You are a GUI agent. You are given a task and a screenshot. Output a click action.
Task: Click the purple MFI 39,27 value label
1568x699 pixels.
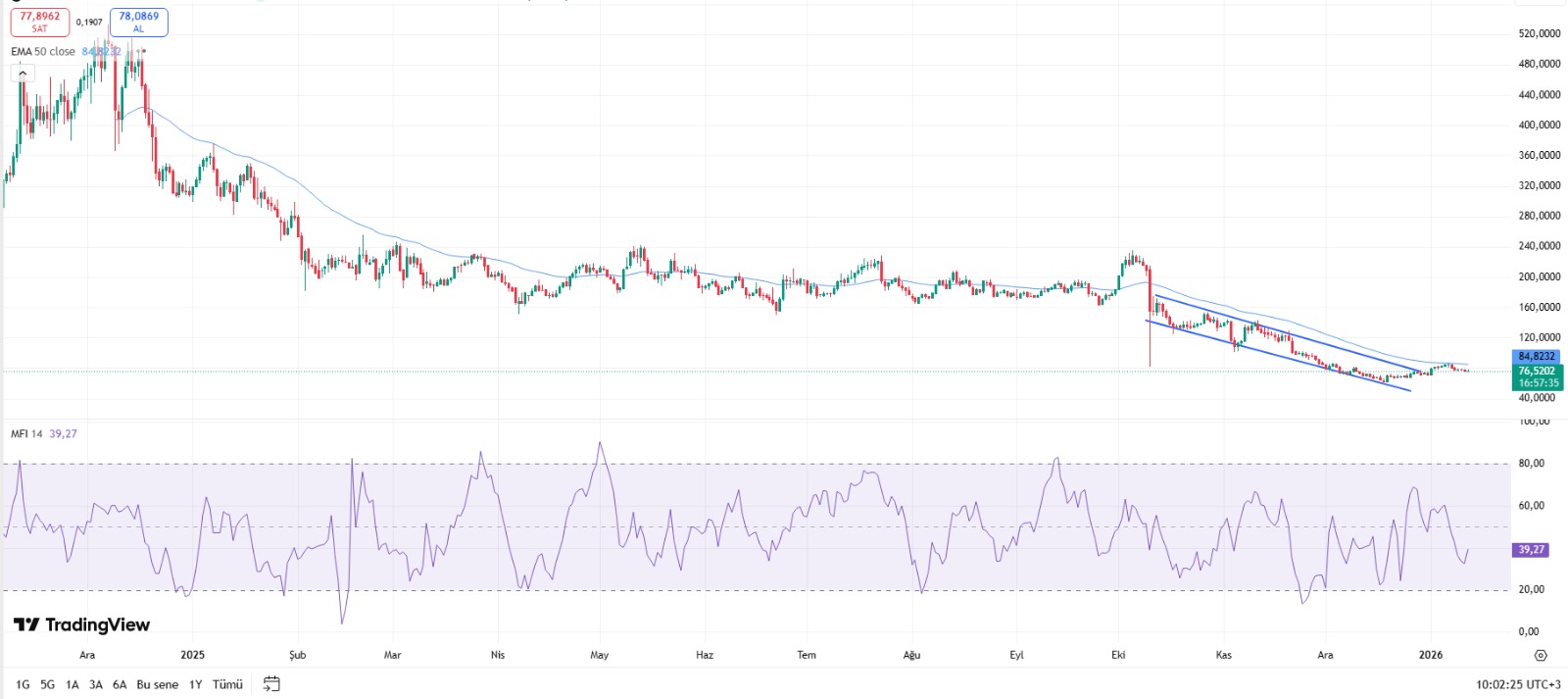point(1531,550)
